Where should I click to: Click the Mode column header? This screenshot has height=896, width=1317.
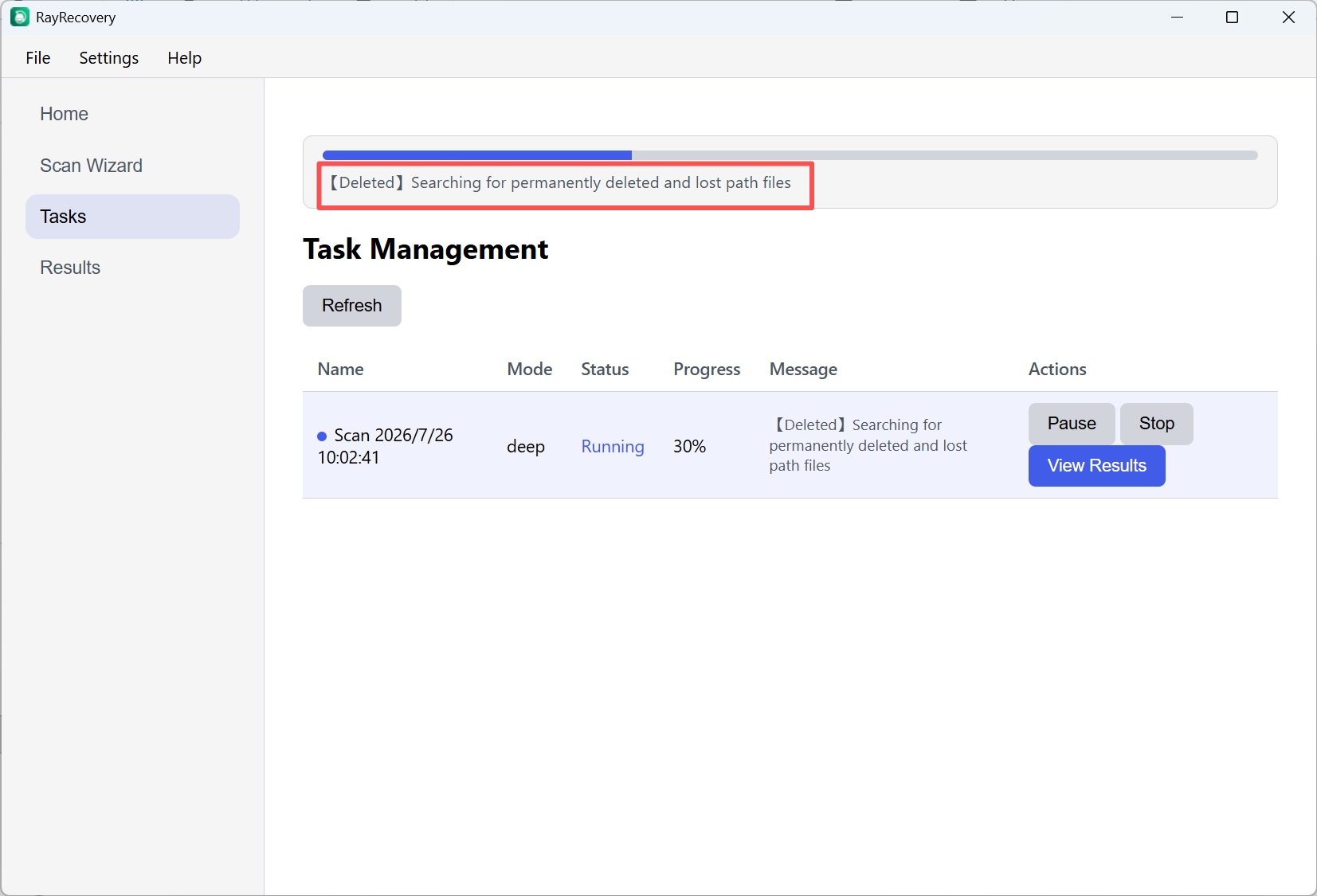coord(530,370)
